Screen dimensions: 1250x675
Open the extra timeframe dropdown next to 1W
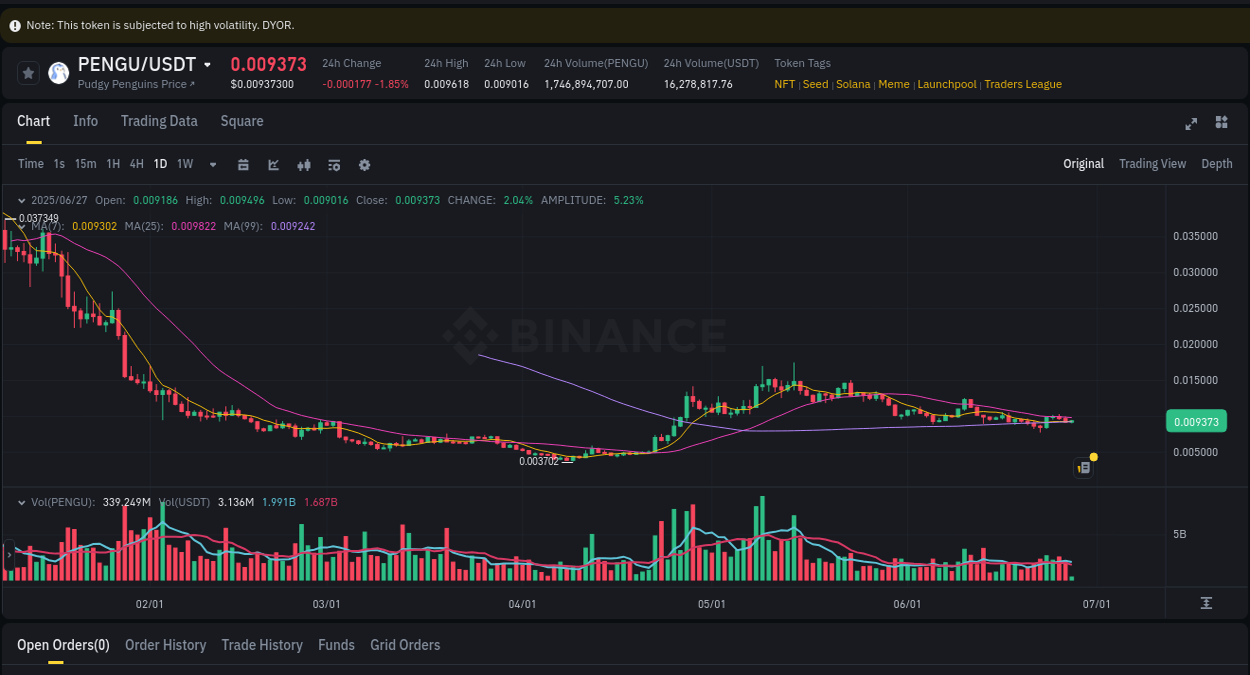coord(211,164)
